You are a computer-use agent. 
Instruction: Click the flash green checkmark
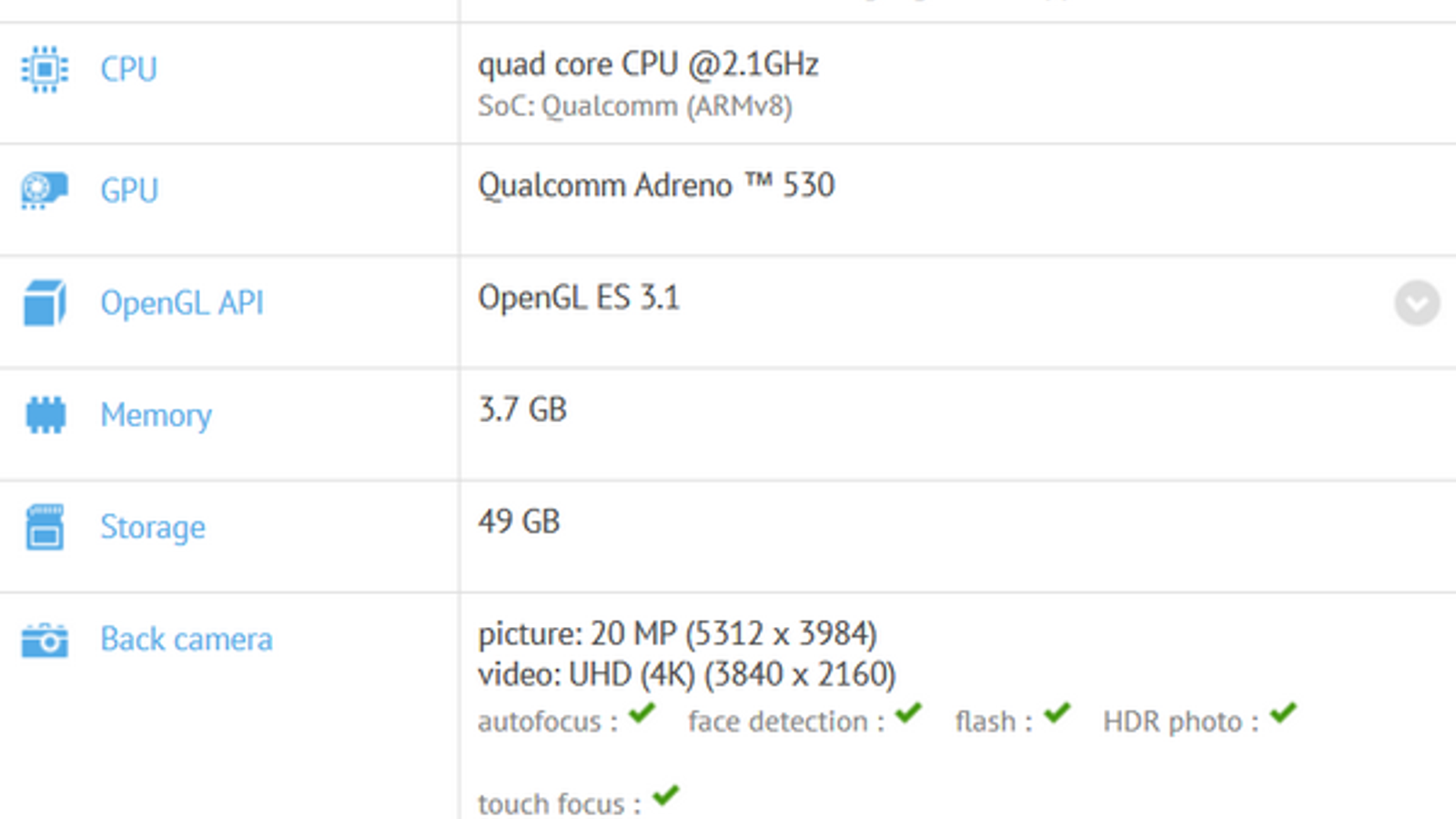pyautogui.click(x=1057, y=713)
